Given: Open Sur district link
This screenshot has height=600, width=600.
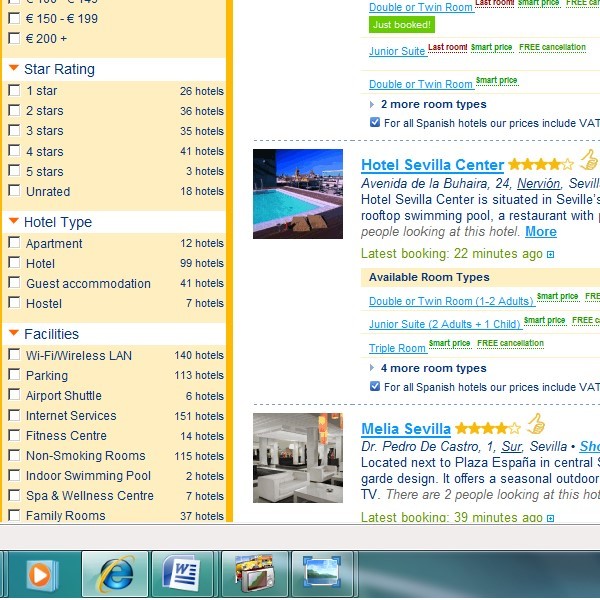Looking at the screenshot, I should (512, 447).
